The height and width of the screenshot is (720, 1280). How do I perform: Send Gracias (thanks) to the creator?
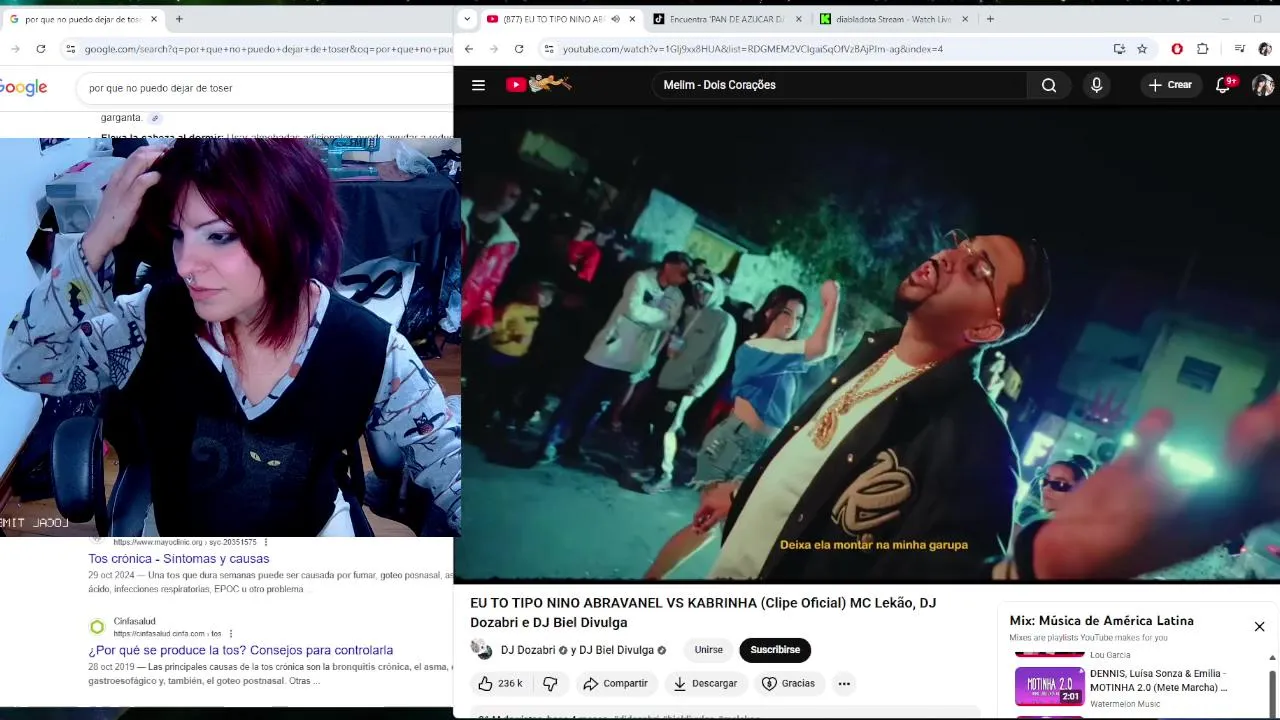[x=788, y=683]
